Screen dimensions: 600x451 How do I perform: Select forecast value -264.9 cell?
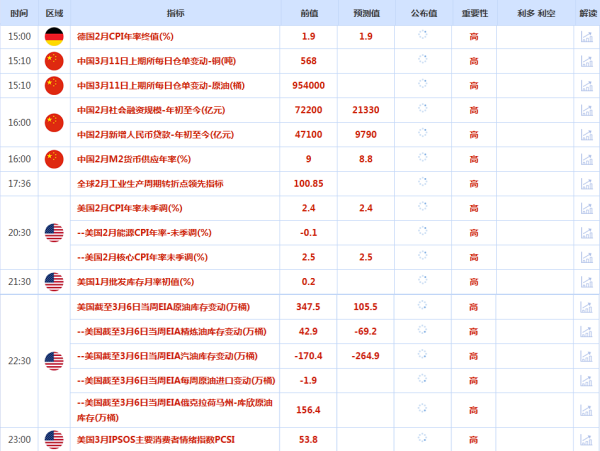[x=365, y=356]
